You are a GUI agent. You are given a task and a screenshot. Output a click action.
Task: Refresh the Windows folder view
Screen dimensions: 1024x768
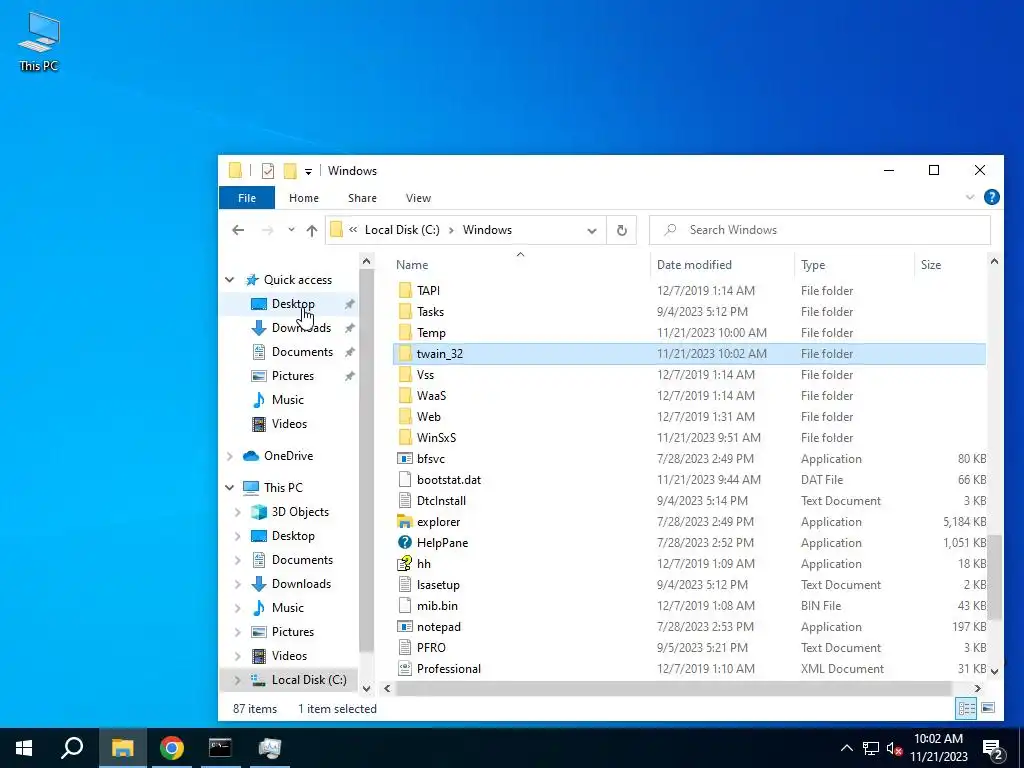[x=622, y=230]
